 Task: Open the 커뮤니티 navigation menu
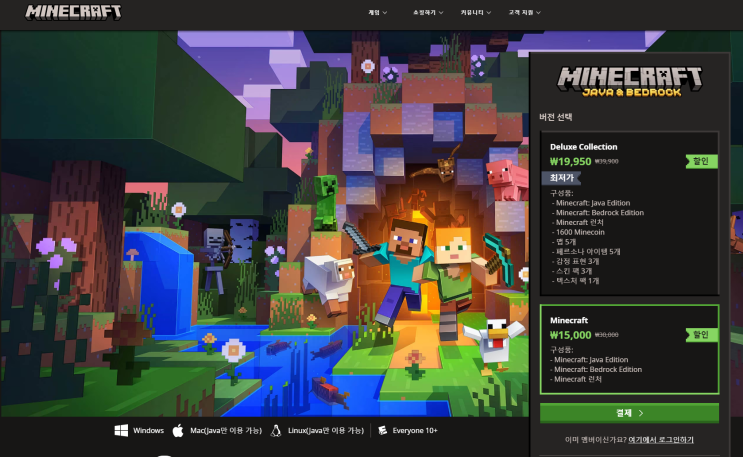pos(476,13)
